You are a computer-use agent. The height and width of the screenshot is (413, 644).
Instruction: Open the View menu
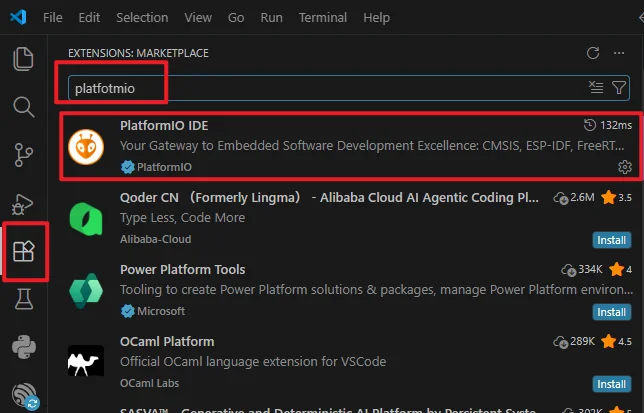198,18
